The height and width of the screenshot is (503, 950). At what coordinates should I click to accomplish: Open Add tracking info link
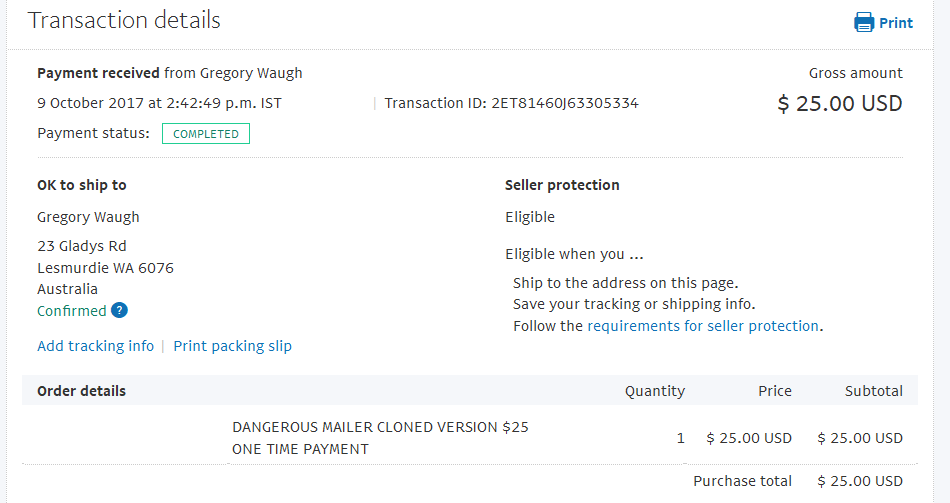(96, 346)
